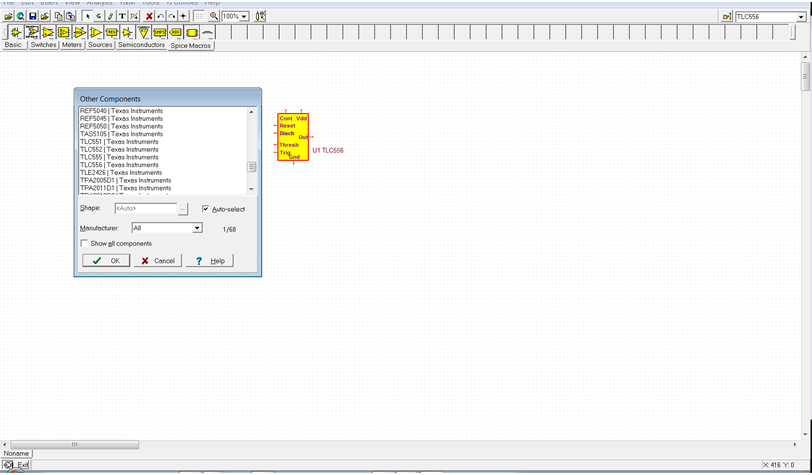Click the component list scroll-up arrow
Viewport: 812px width, 475px height.
click(x=252, y=112)
